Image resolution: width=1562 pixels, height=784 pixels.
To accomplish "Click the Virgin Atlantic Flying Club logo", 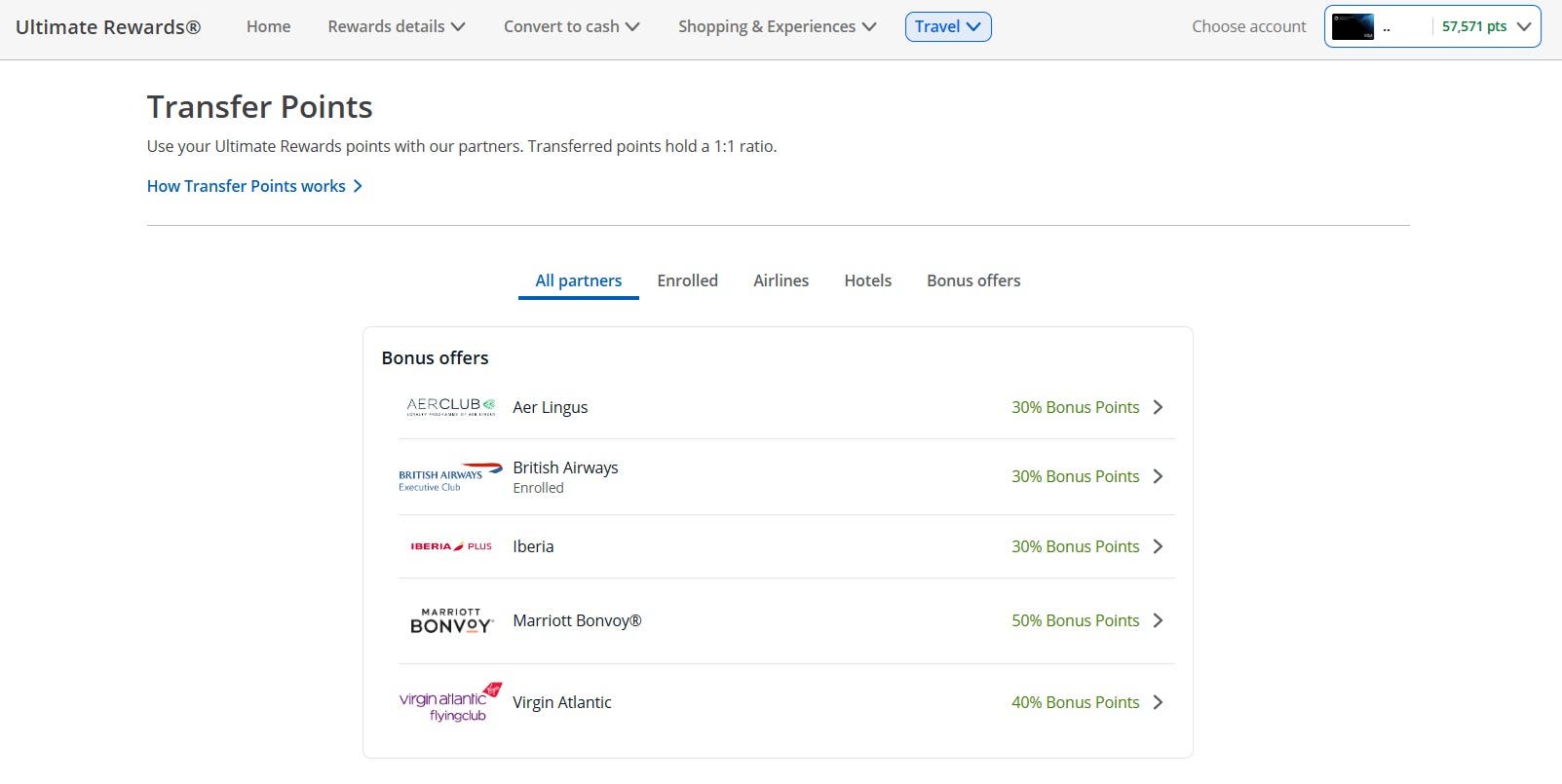I will click(x=450, y=702).
